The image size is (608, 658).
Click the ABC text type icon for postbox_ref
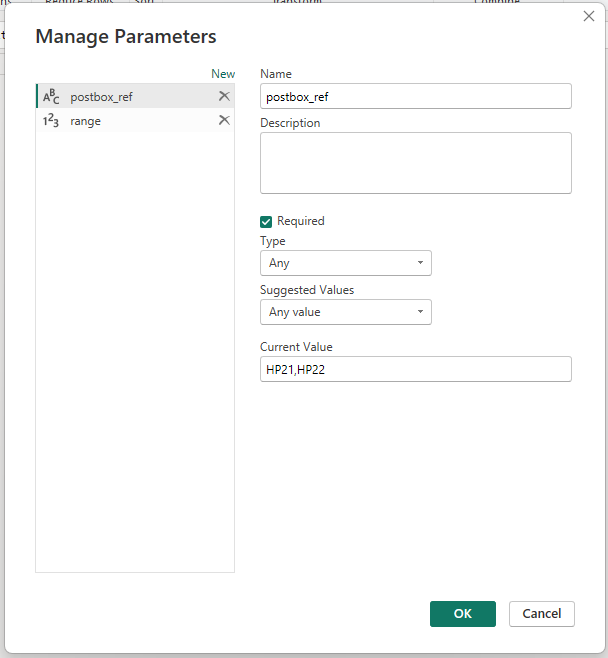tap(51, 97)
